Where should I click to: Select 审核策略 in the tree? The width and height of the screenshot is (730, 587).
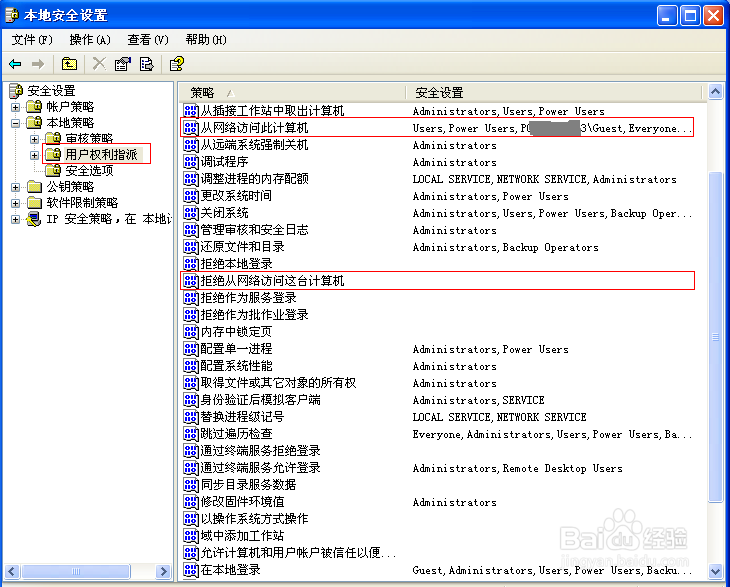point(89,138)
